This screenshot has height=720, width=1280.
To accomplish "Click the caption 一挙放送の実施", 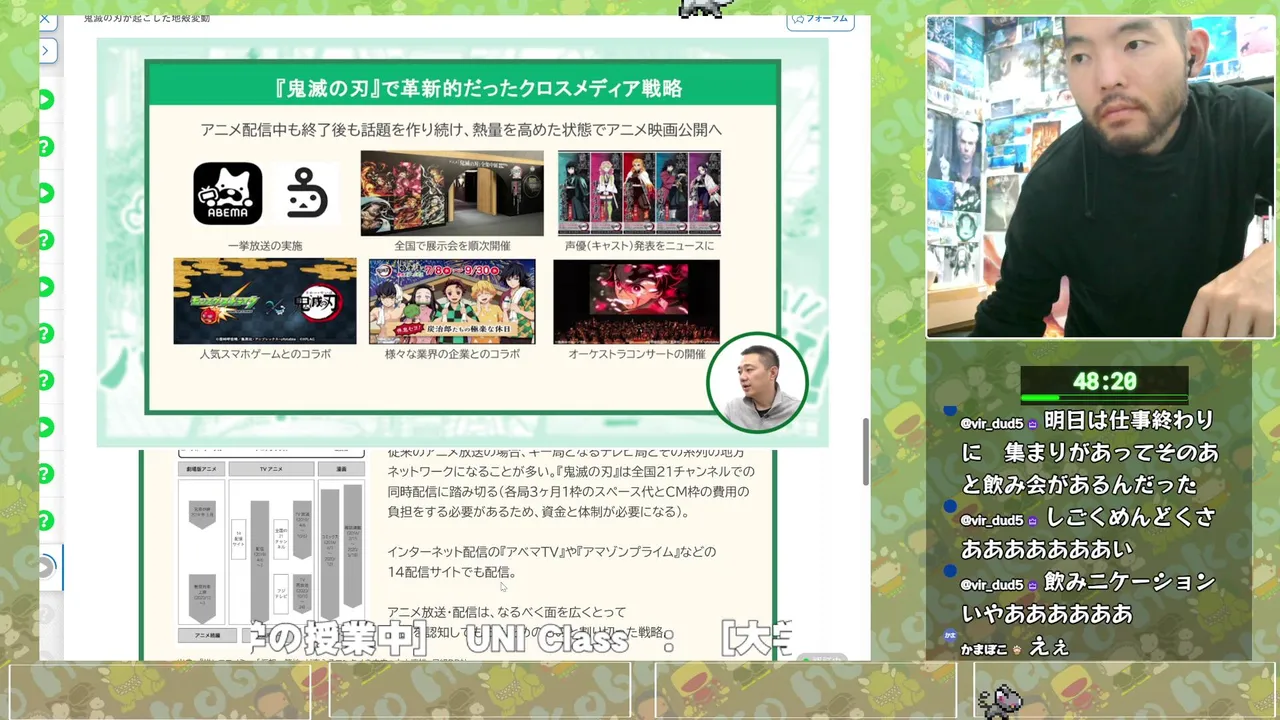I will click(265, 246).
